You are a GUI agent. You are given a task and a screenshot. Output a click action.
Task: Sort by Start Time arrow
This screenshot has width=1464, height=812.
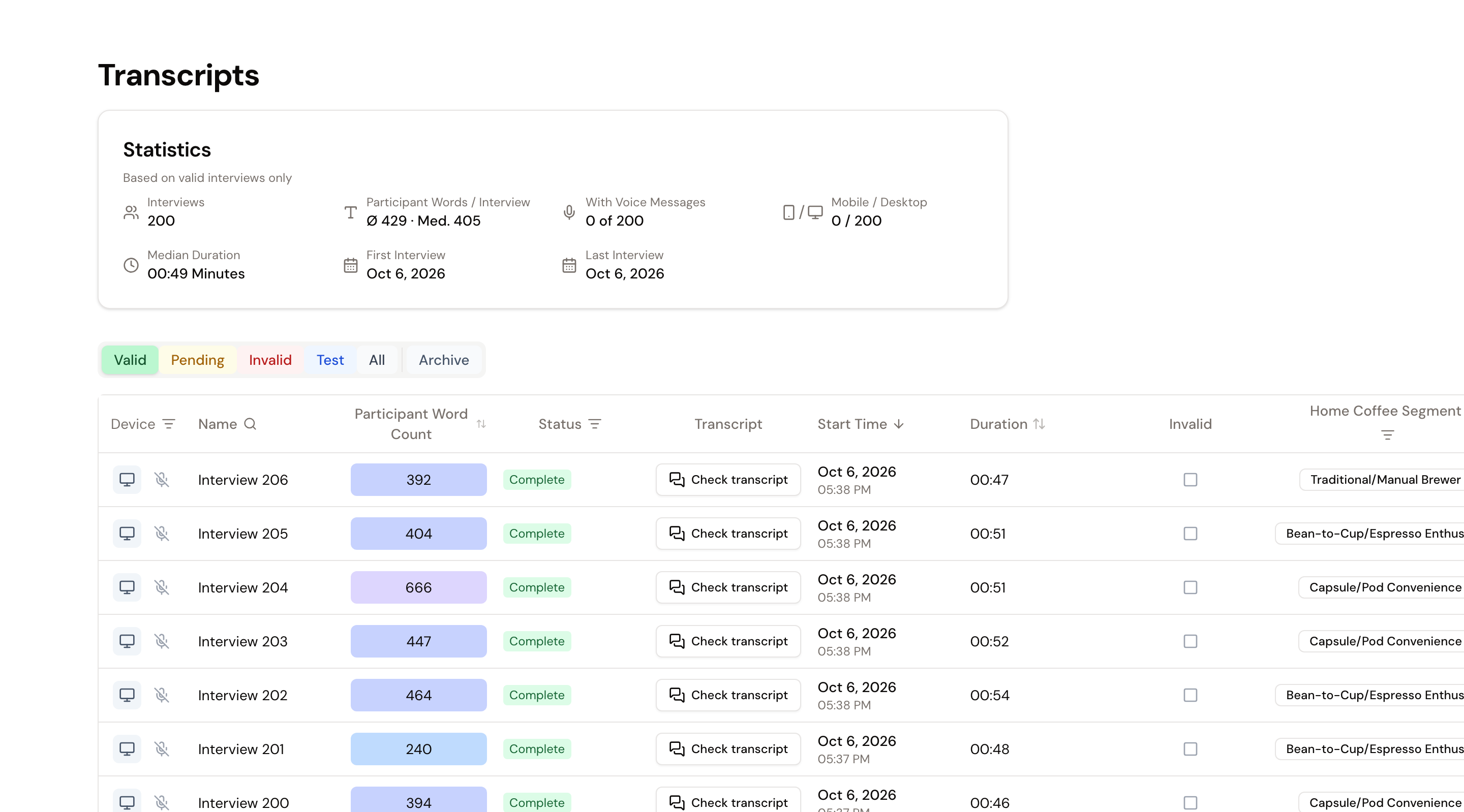[x=899, y=424]
